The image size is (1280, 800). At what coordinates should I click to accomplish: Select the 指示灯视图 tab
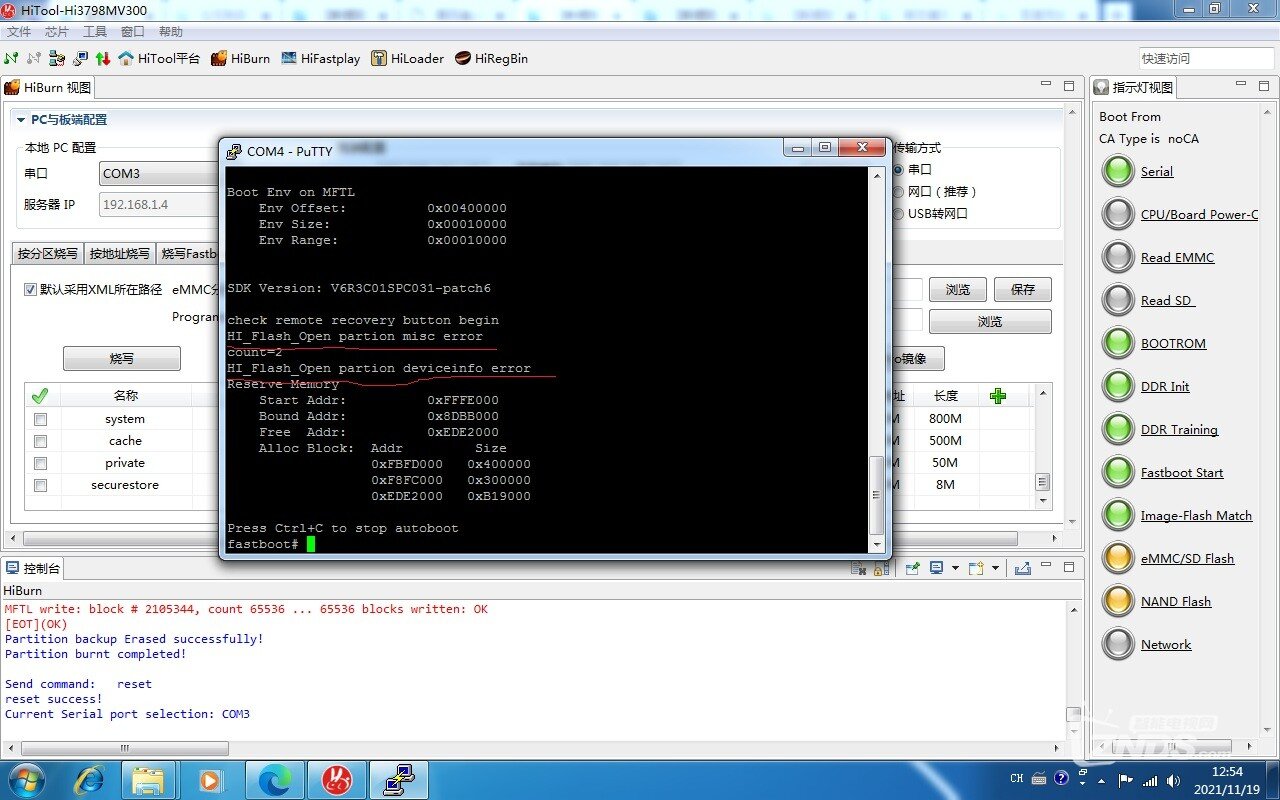(1133, 87)
